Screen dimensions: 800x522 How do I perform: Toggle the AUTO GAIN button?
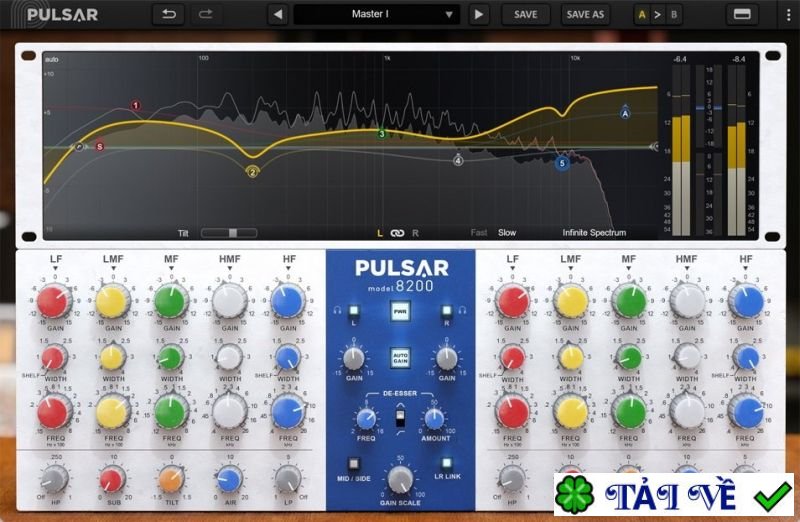(400, 358)
